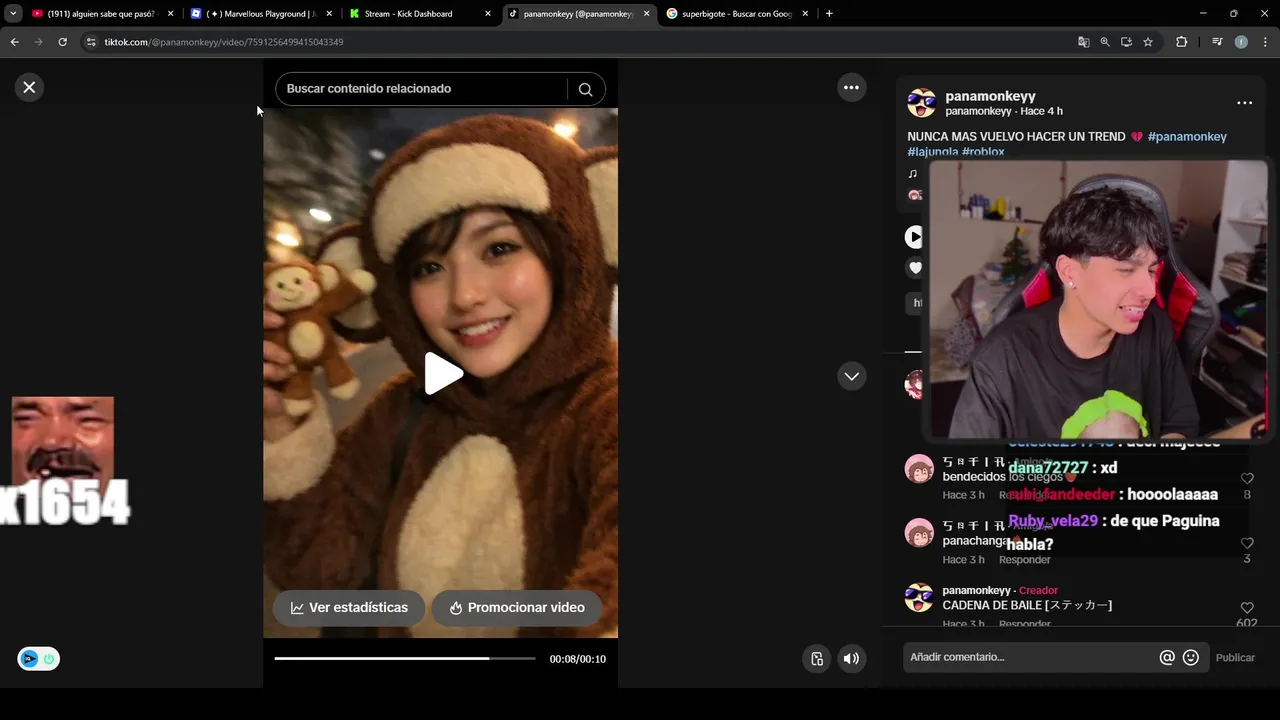Click the music note icon under caption
The height and width of the screenshot is (720, 1280).
[x=912, y=174]
